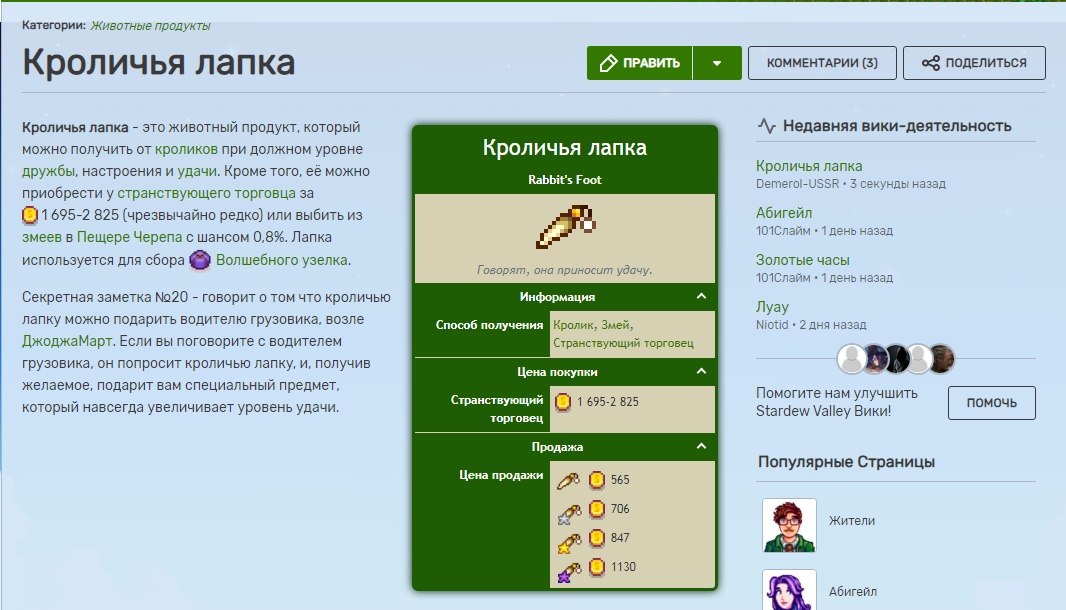Open the Абигейл popular page text link
The height and width of the screenshot is (610, 1066).
pos(853,592)
